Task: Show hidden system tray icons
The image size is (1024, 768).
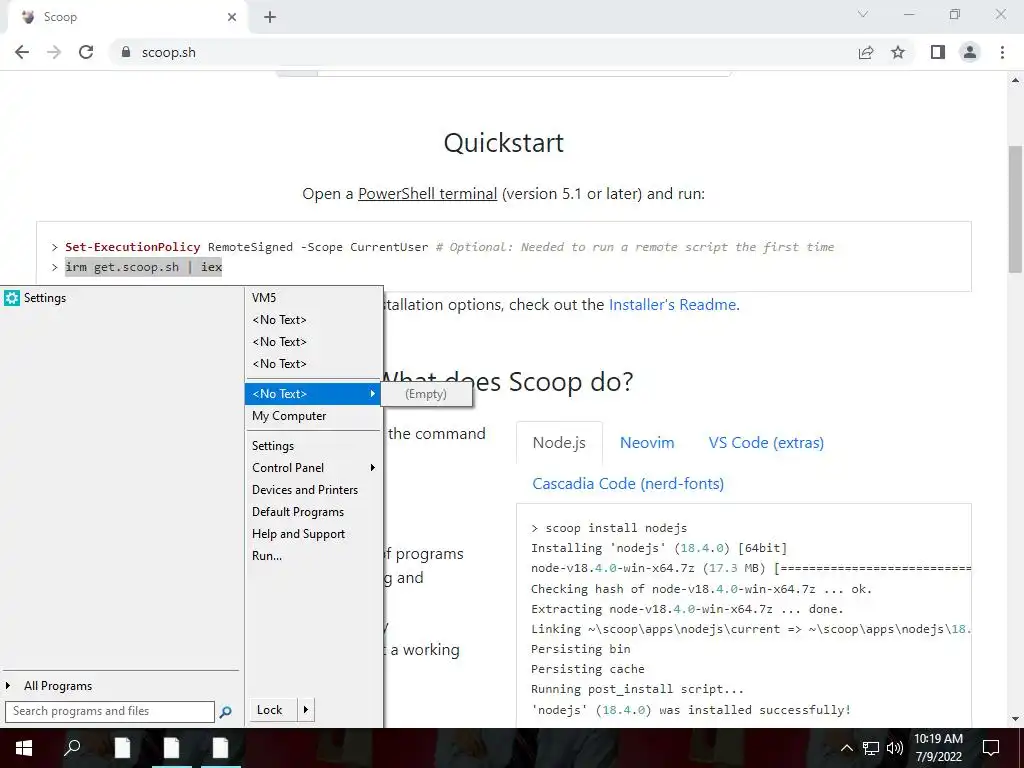Action: coord(846,748)
